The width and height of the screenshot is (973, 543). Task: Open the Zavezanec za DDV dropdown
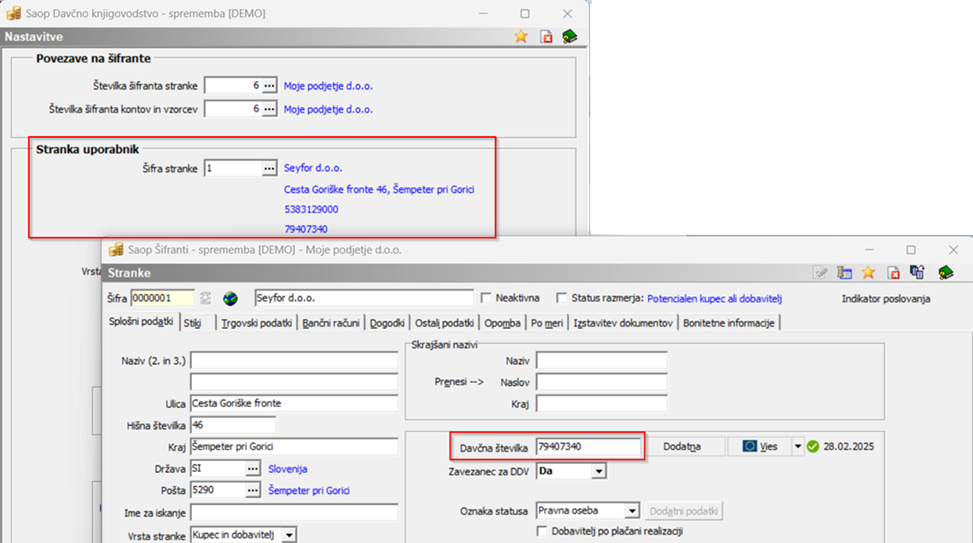(598, 472)
